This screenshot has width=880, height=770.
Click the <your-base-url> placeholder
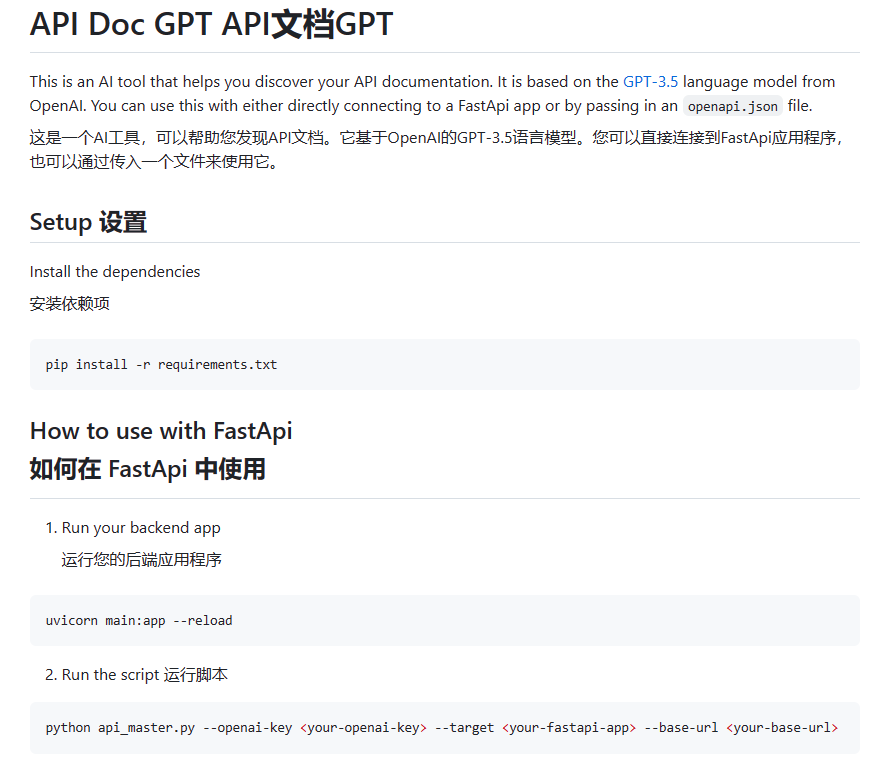click(x=782, y=728)
